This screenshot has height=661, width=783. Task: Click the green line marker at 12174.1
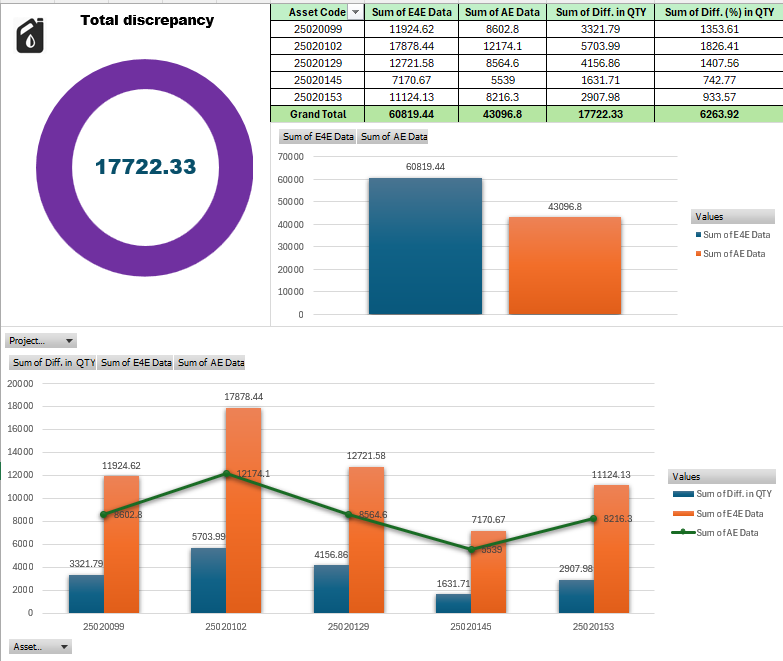click(226, 473)
